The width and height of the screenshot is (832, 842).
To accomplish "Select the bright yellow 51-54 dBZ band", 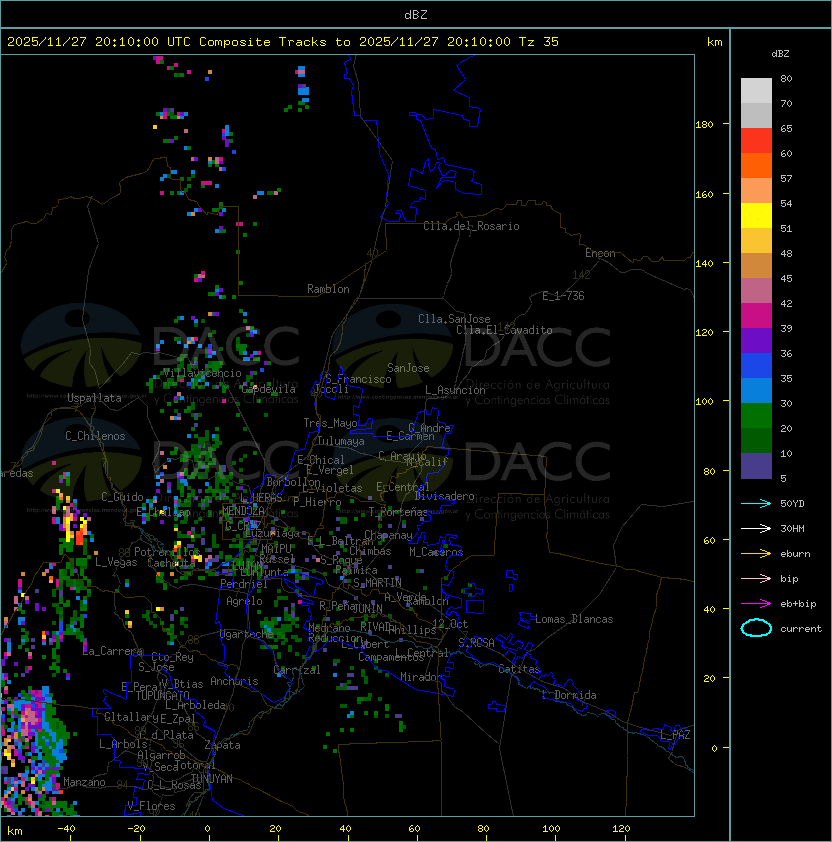I will [x=756, y=216].
